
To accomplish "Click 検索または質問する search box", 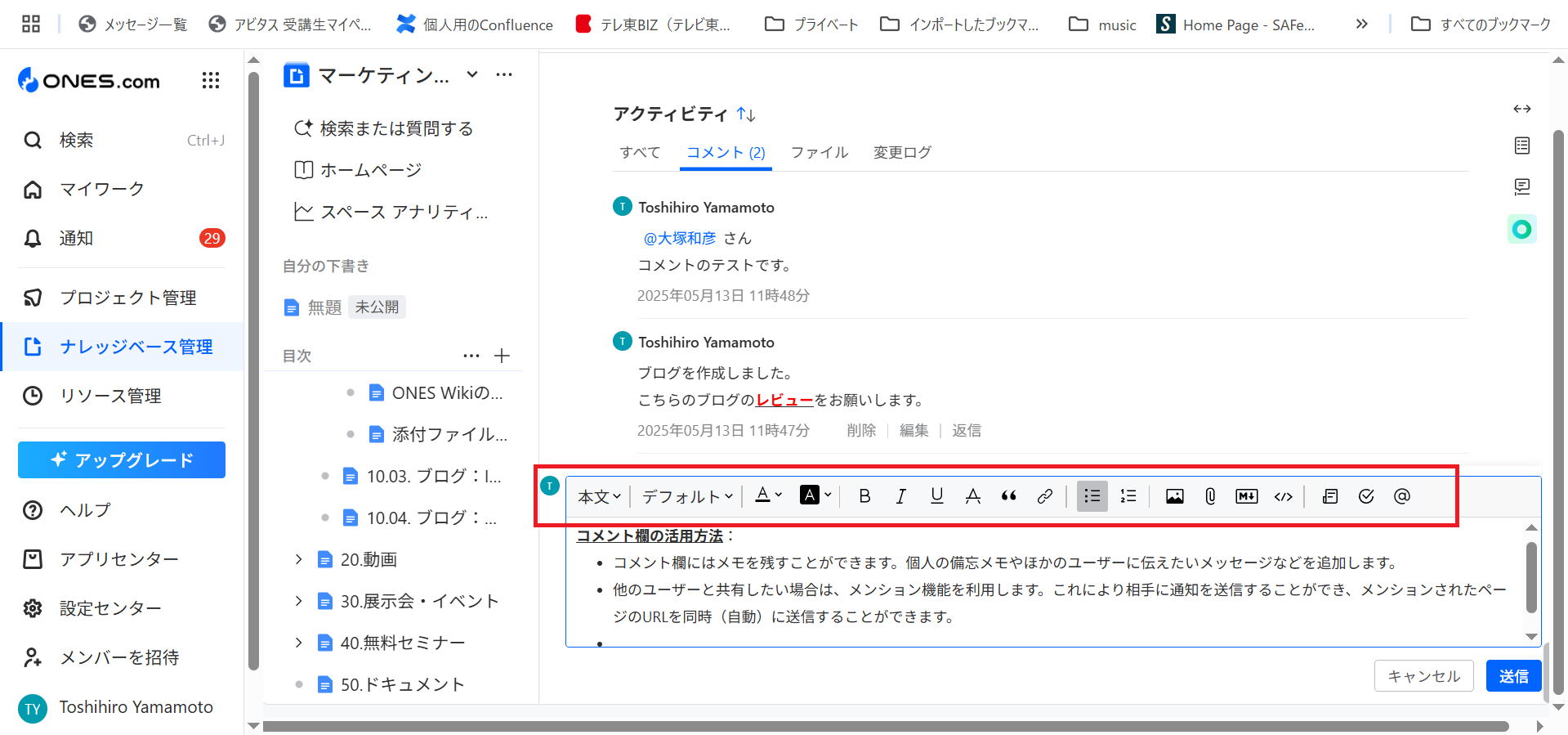I will [383, 128].
